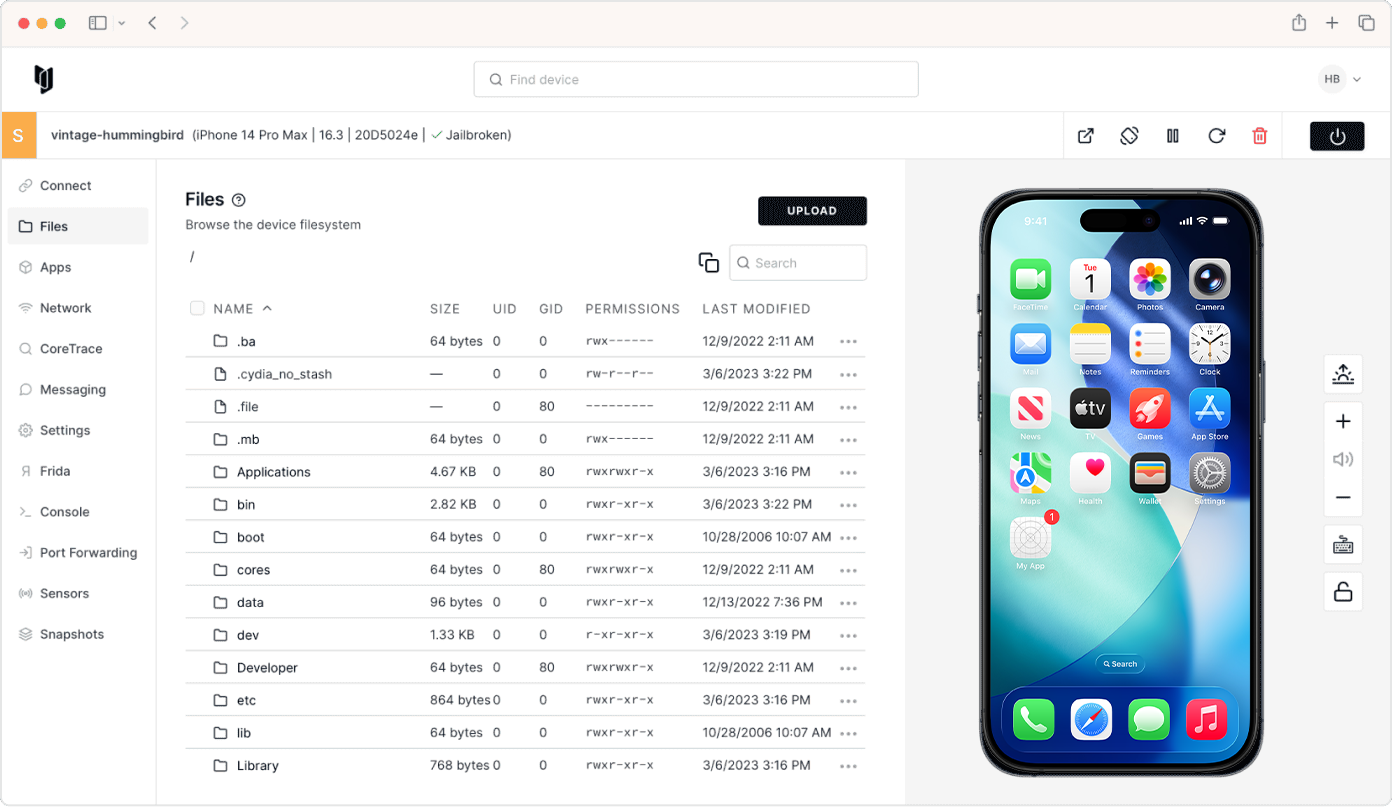The width and height of the screenshot is (1392, 807).
Task: Trigger the home swipe-up gesture
Action: click(1343, 373)
